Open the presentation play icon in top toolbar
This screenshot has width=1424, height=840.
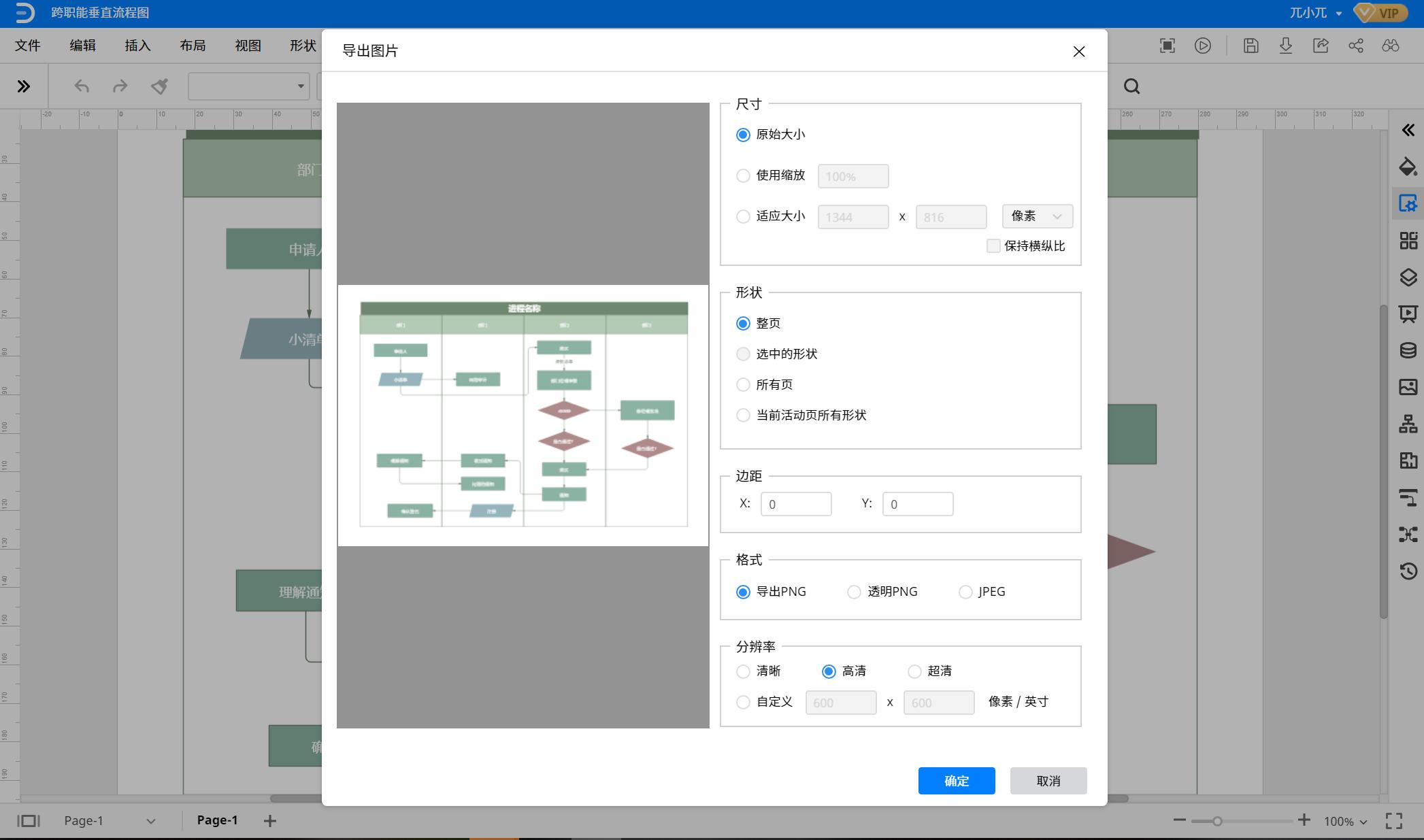(1203, 46)
